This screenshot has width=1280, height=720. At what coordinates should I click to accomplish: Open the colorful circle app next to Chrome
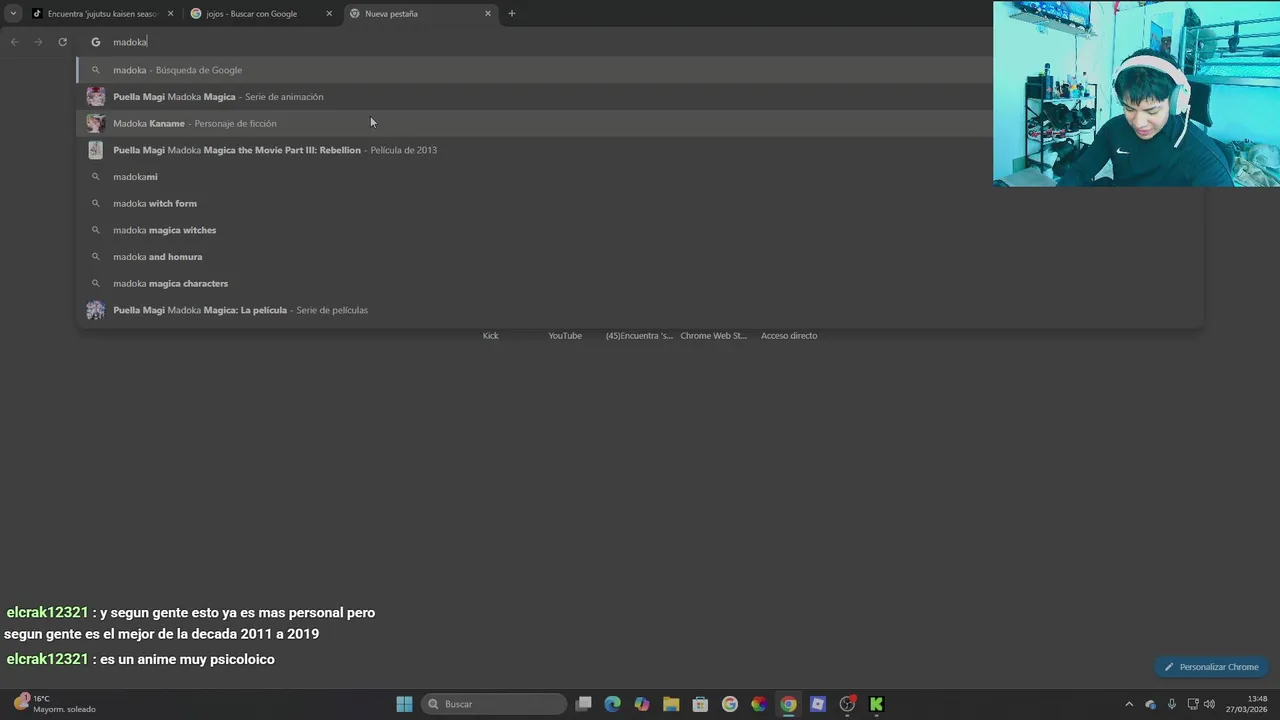click(x=759, y=704)
